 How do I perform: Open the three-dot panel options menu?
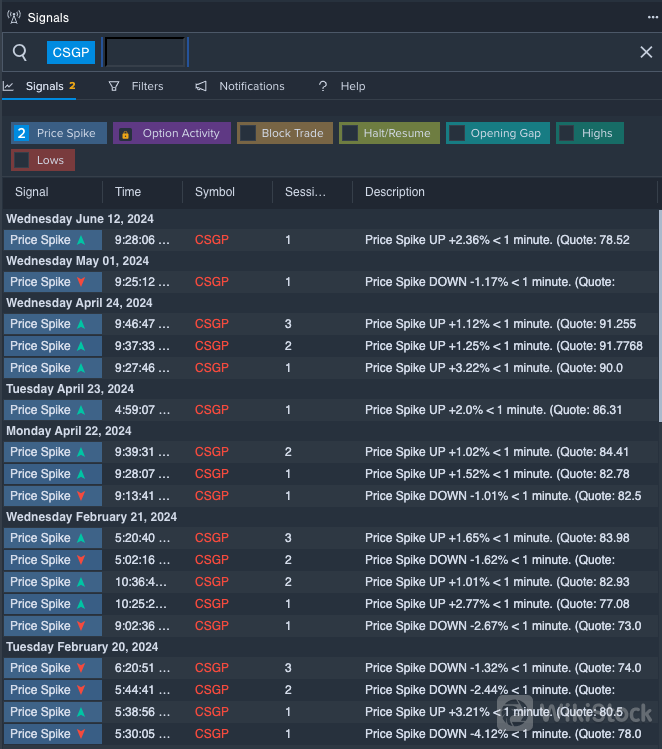tap(652, 17)
